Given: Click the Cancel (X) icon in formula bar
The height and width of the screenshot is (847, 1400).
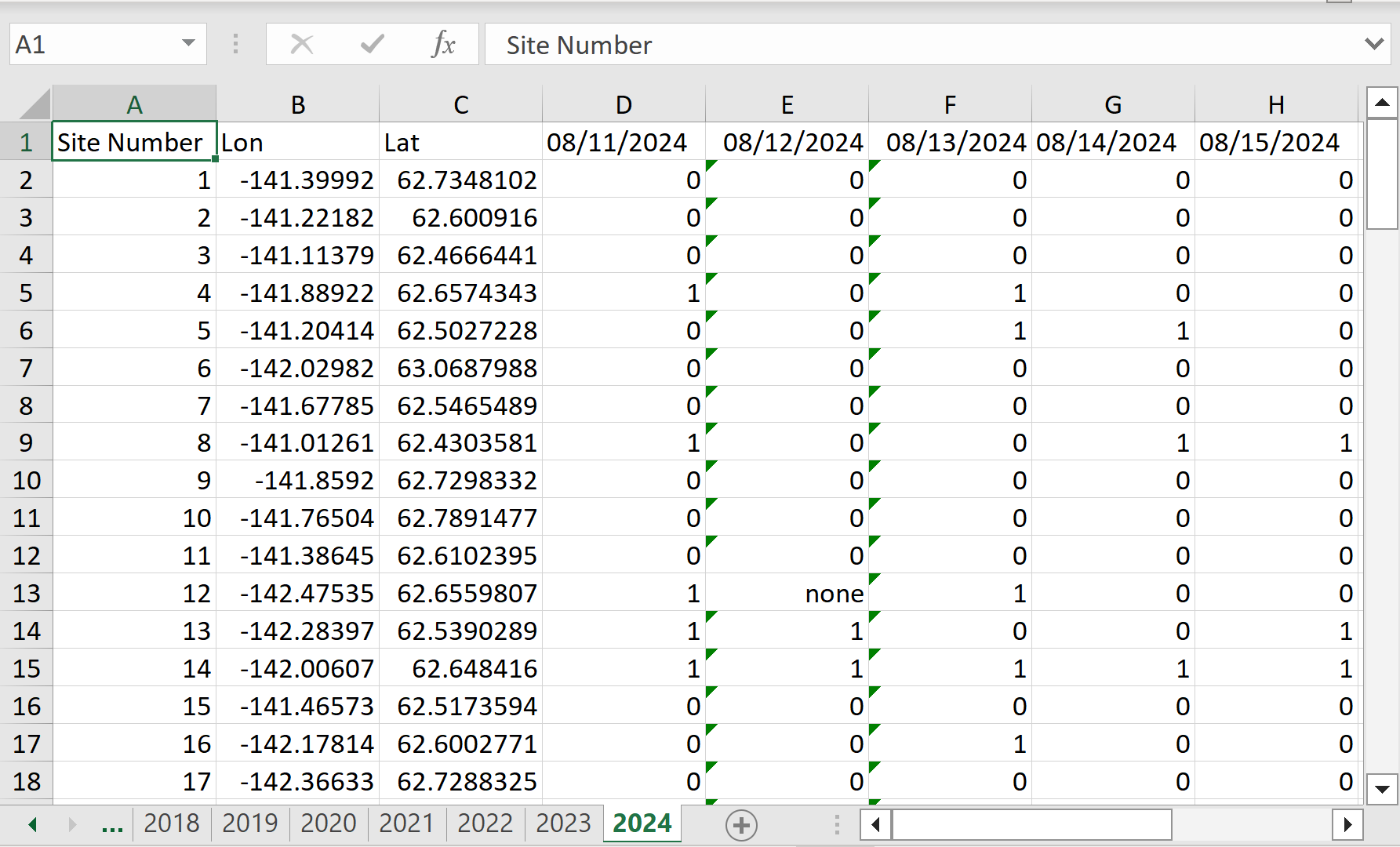Looking at the screenshot, I should (301, 44).
